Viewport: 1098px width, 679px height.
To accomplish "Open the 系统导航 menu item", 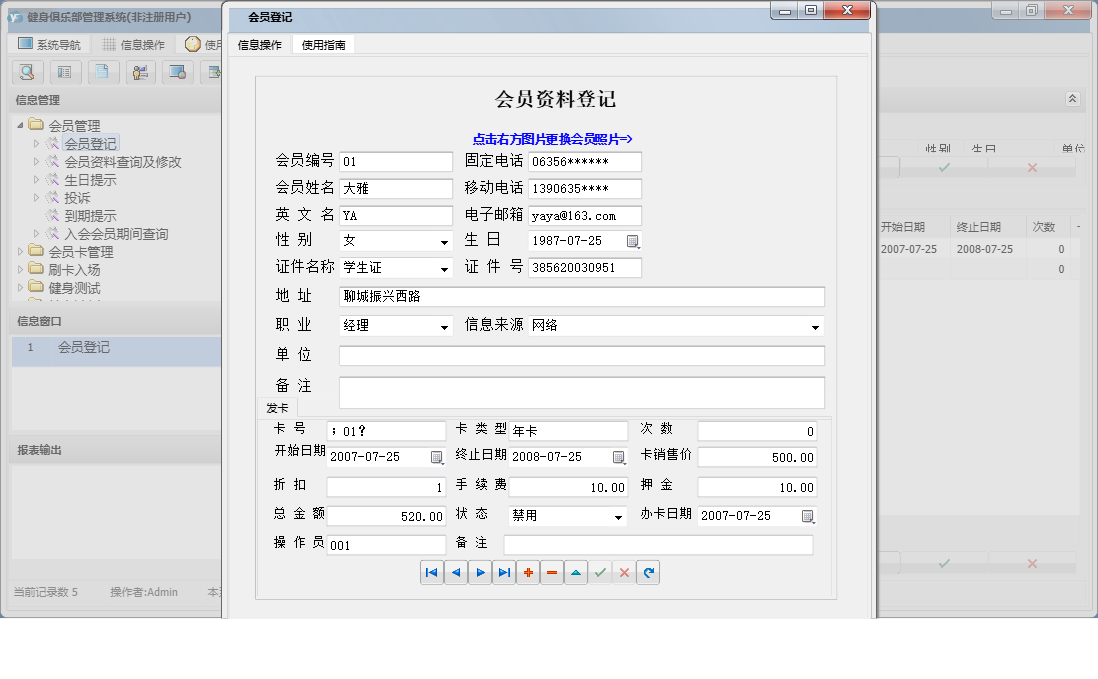I will click(x=57, y=42).
